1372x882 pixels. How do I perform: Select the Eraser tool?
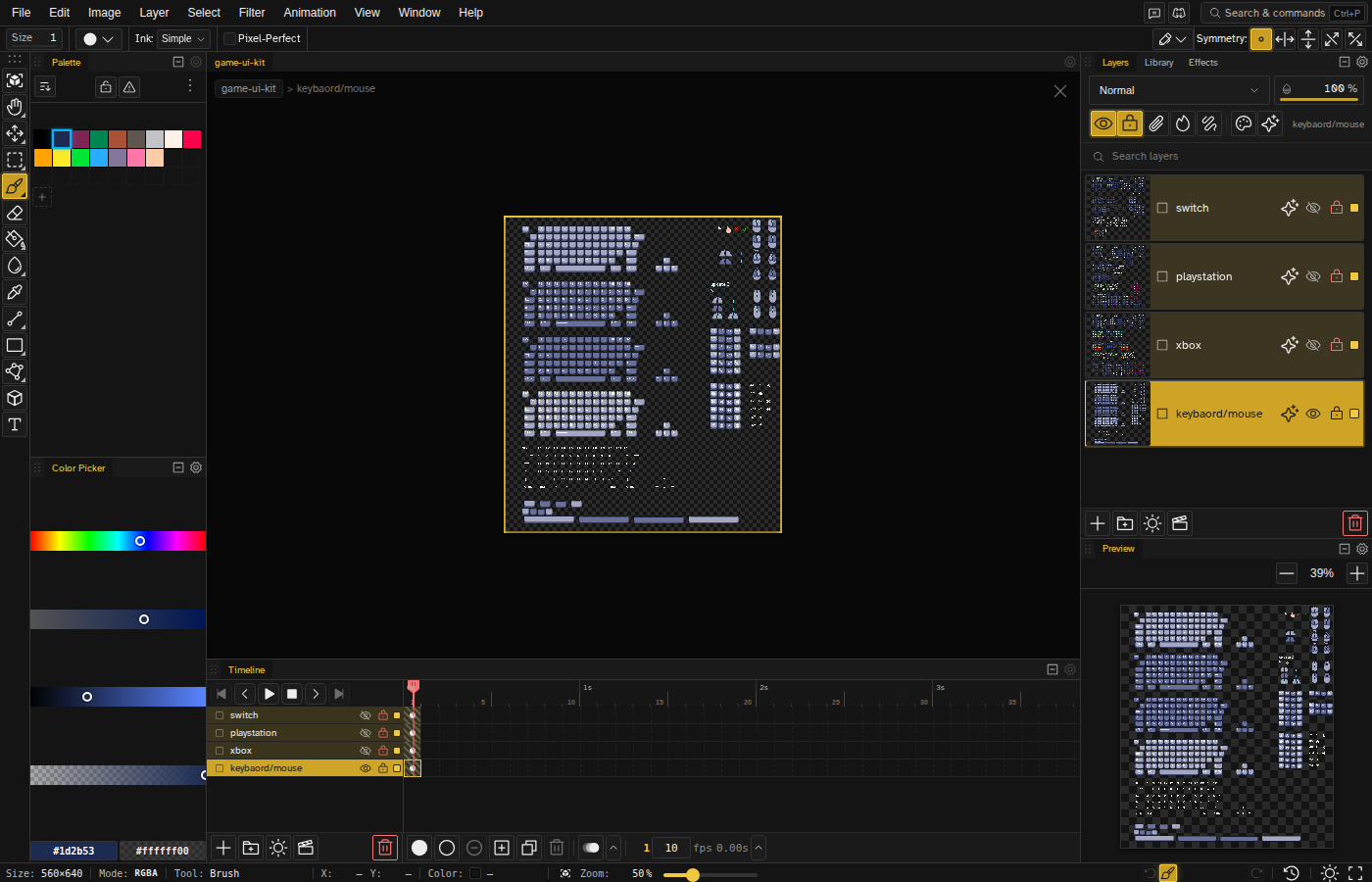click(15, 213)
